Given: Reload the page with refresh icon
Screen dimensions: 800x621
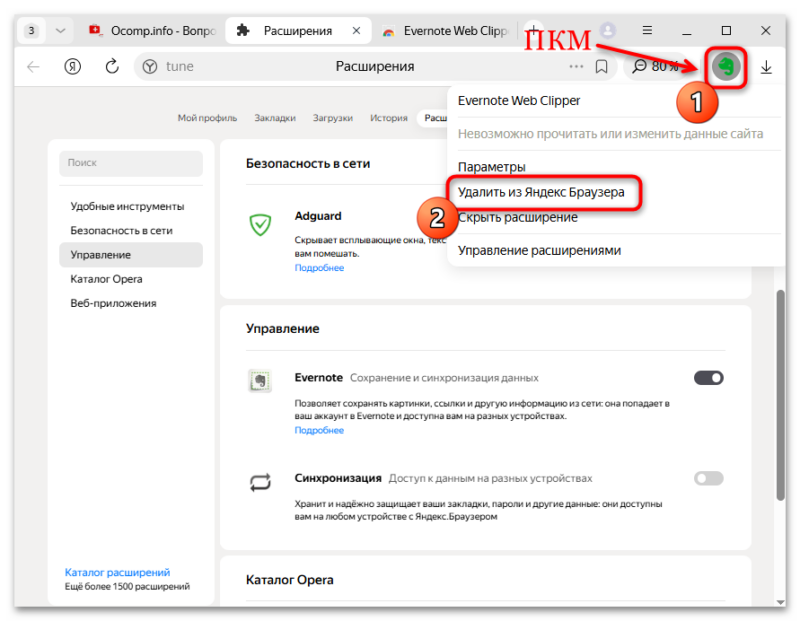Looking at the screenshot, I should pyautogui.click(x=112, y=66).
